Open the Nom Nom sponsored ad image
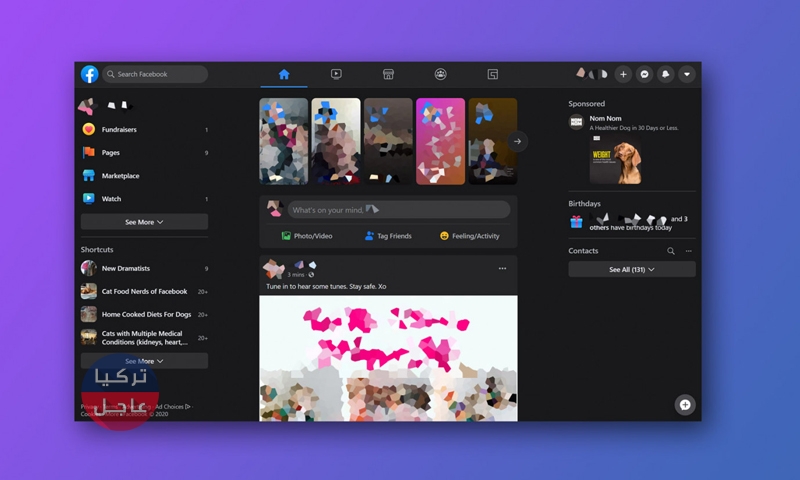The height and width of the screenshot is (480, 800). pyautogui.click(x=615, y=160)
